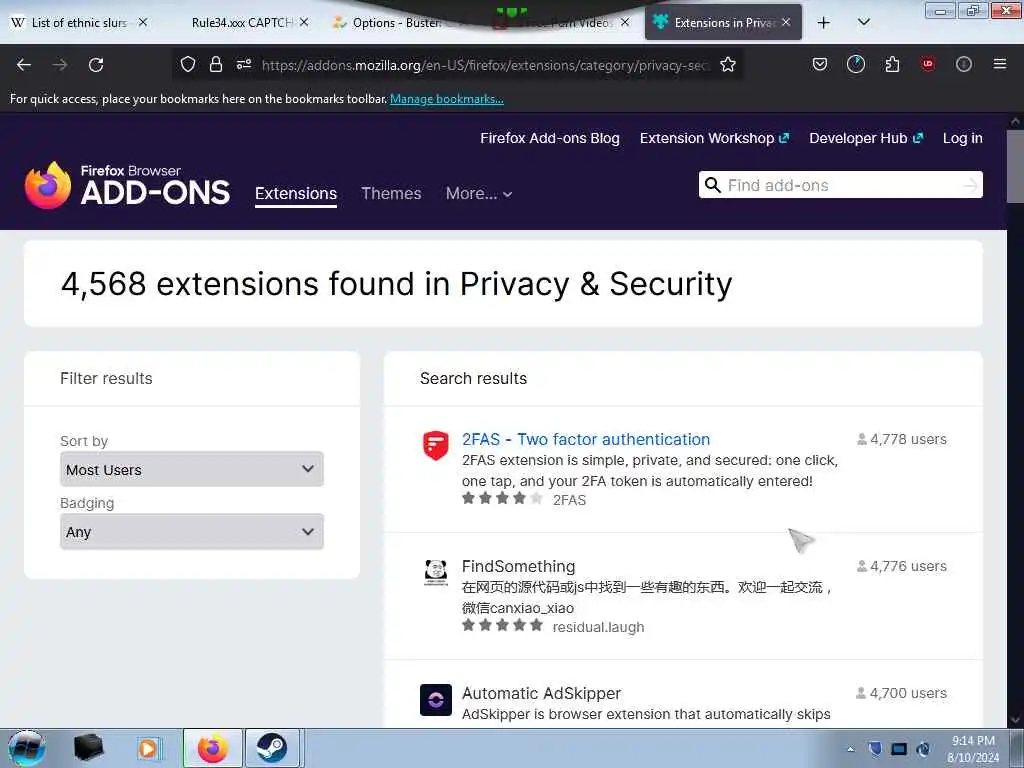Focus the Find add-ons search field
The width and height of the screenshot is (1024, 768).
coord(840,185)
